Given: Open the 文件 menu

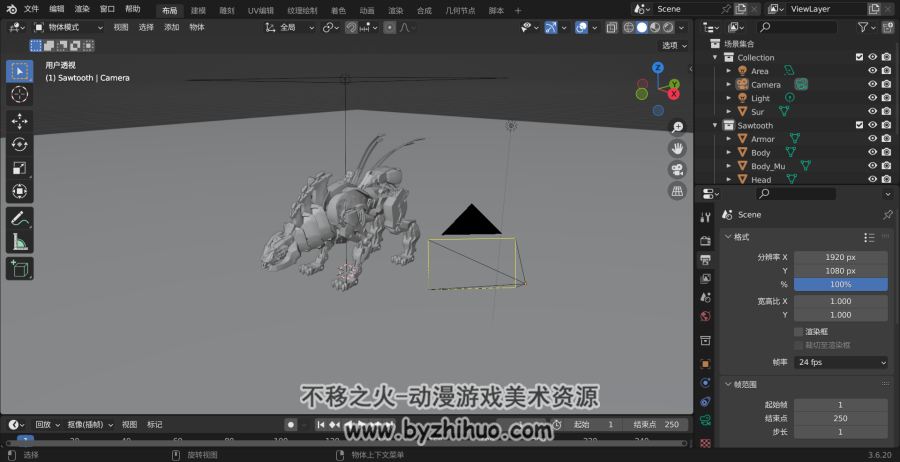Looking at the screenshot, I should (x=32, y=9).
